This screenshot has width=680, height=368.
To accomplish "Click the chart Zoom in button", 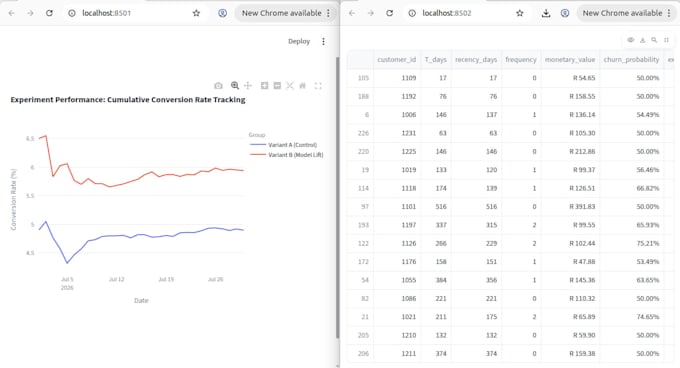I will 264,86.
